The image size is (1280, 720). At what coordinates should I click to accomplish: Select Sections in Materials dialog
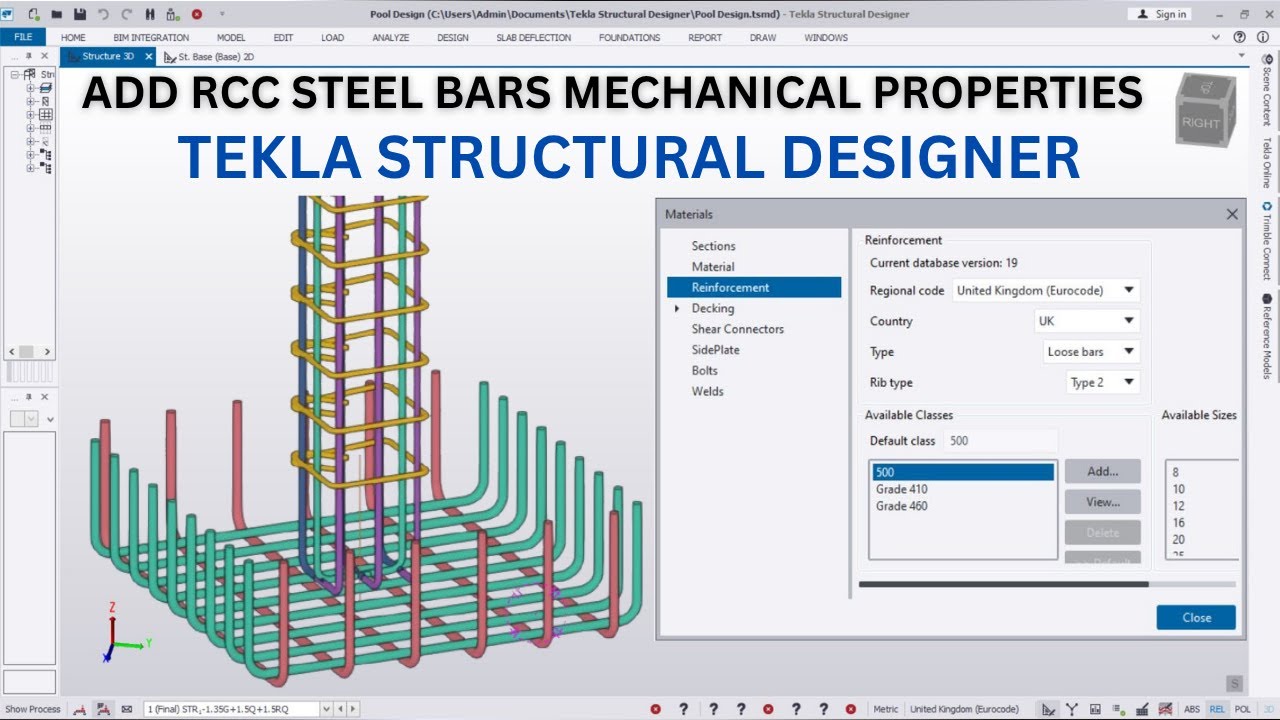713,246
